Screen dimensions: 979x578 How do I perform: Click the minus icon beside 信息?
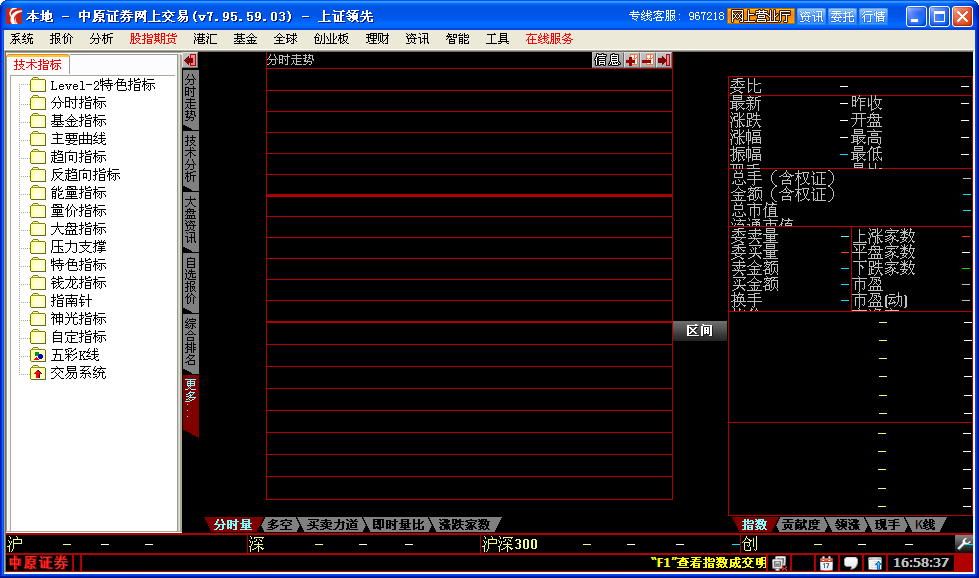[x=647, y=60]
